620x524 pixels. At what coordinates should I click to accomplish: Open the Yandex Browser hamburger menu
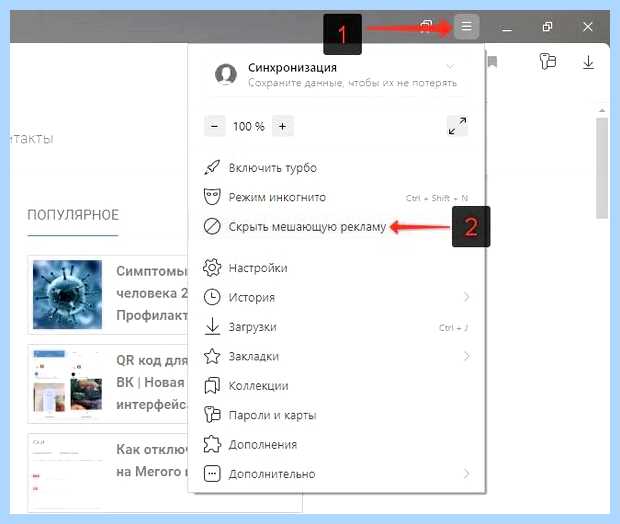467,26
